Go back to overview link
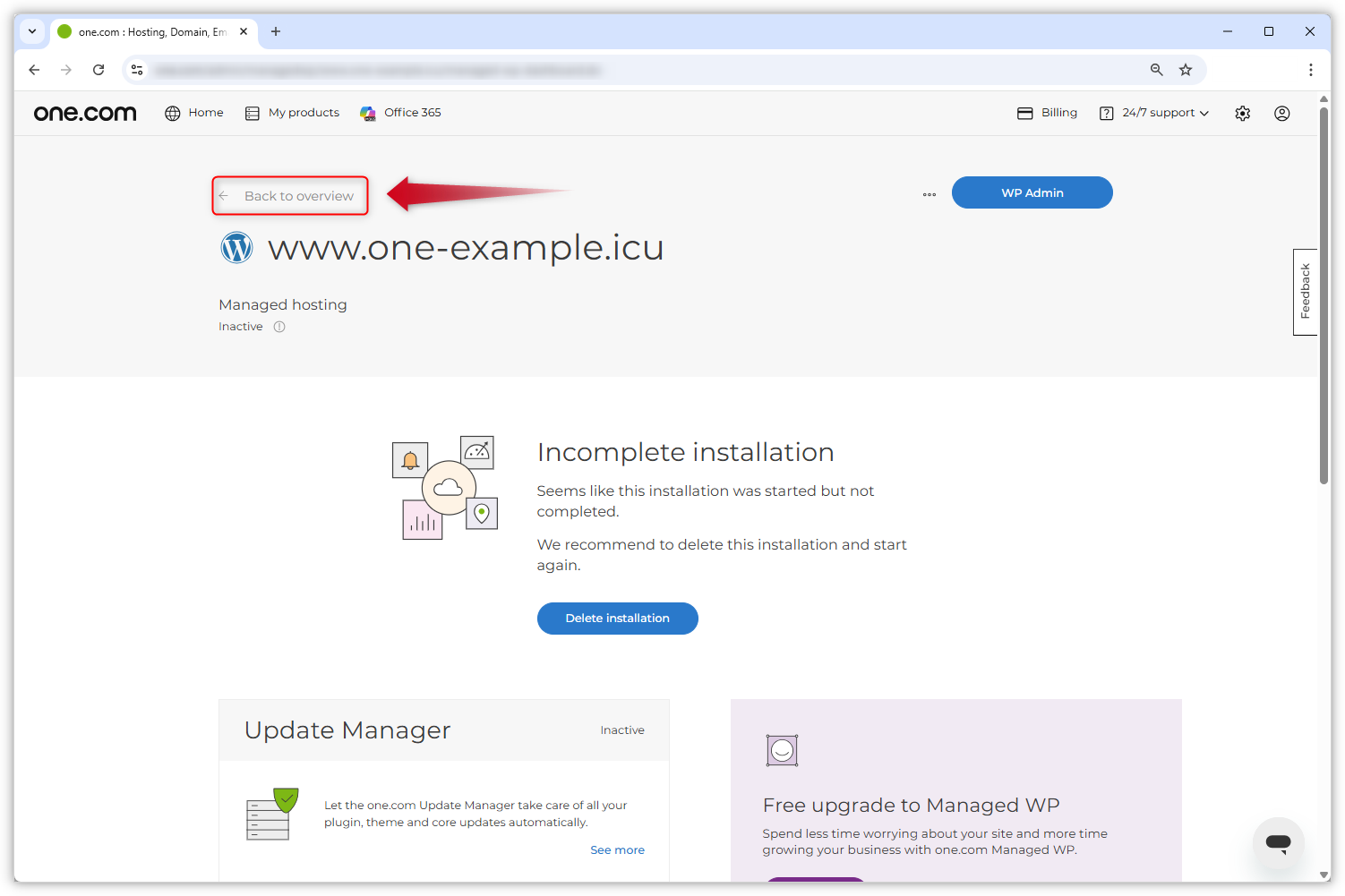The image size is (1345, 896). click(299, 196)
